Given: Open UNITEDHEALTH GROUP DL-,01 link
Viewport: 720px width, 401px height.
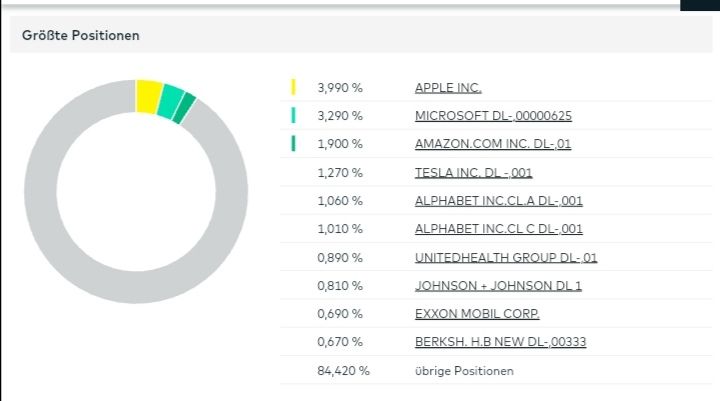Looking at the screenshot, I should pos(506,258).
